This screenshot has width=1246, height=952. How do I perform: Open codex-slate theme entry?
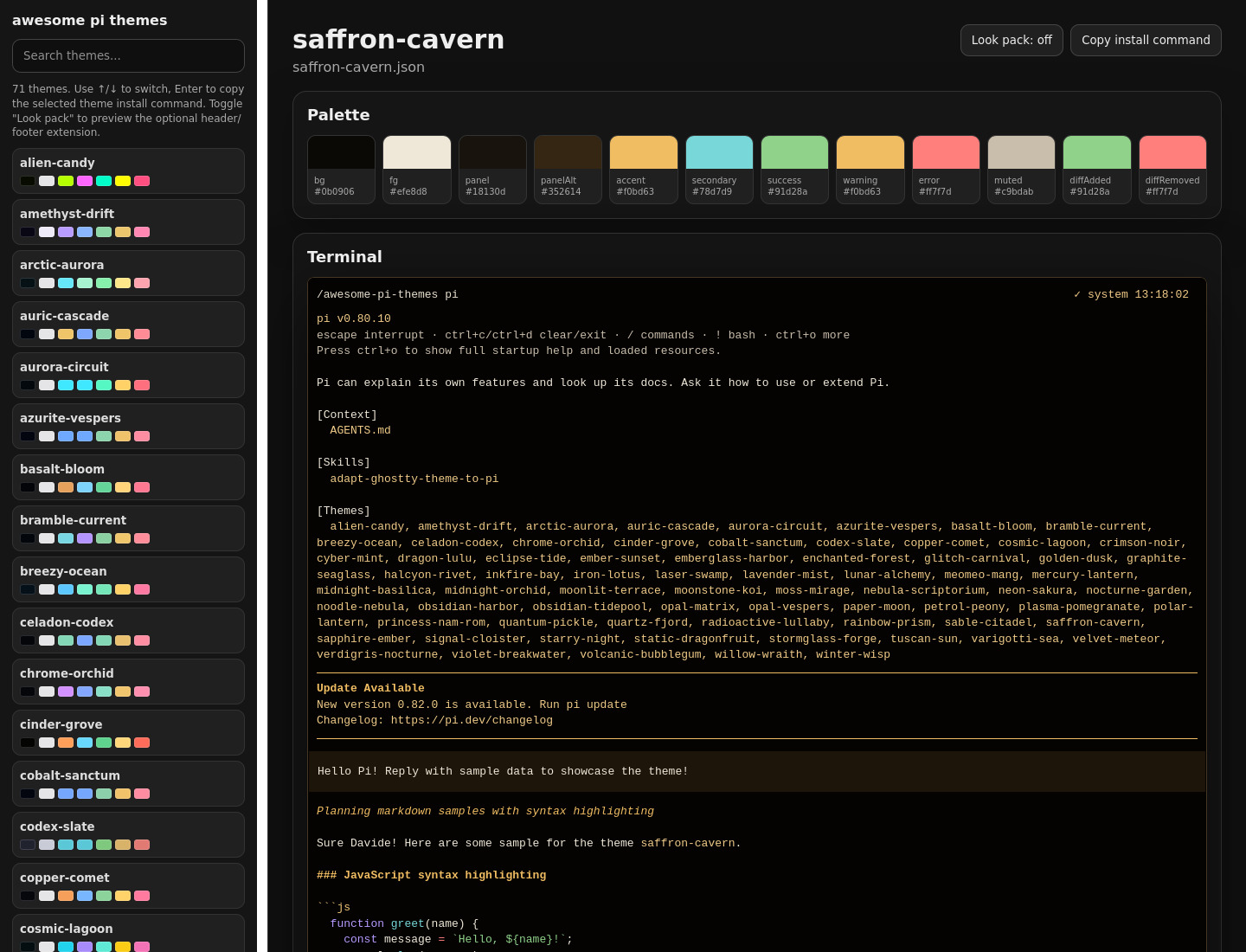pyautogui.click(x=128, y=835)
